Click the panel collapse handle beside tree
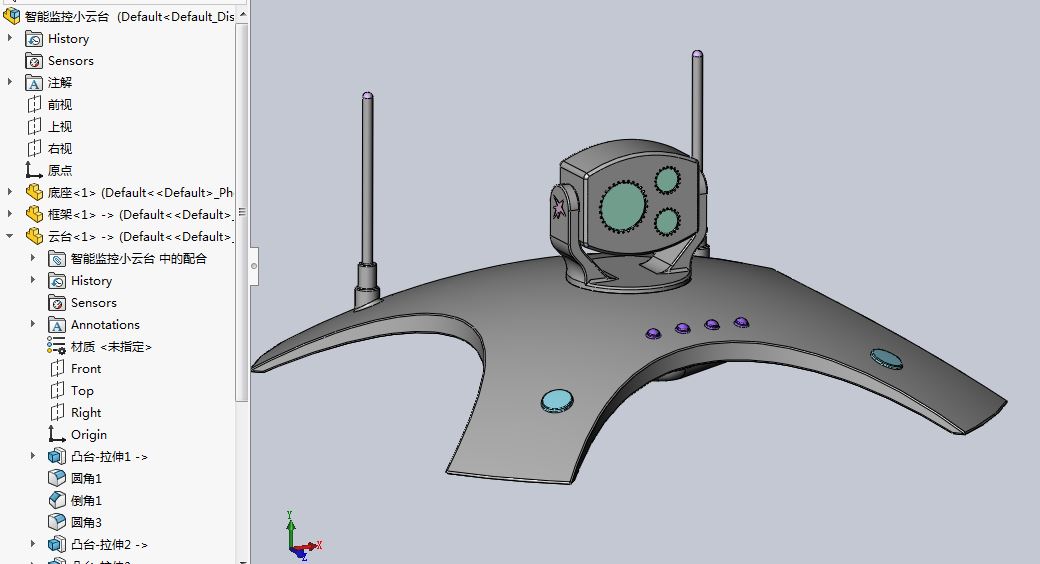This screenshot has width=1040, height=564. point(254,266)
